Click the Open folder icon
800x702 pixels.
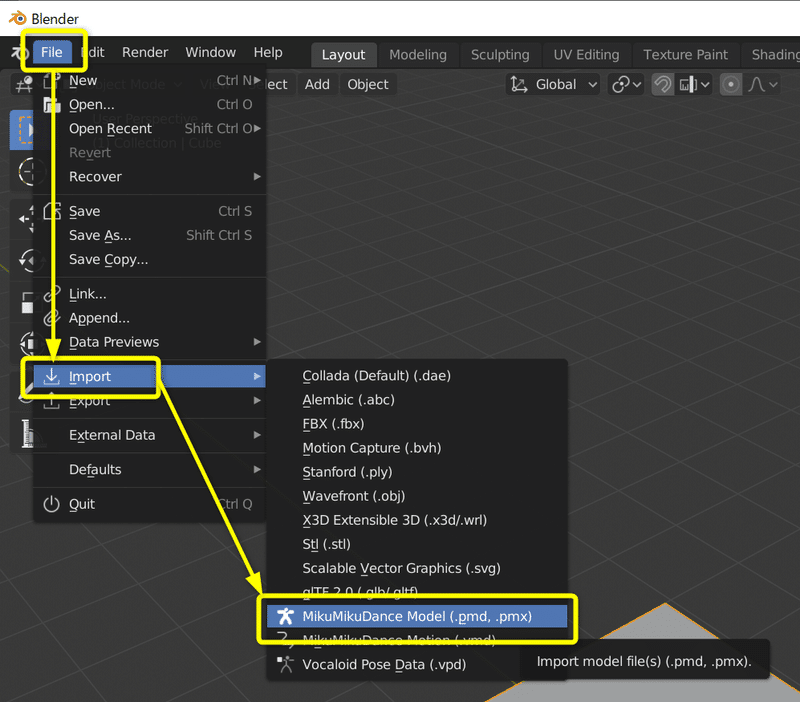click(x=52, y=105)
